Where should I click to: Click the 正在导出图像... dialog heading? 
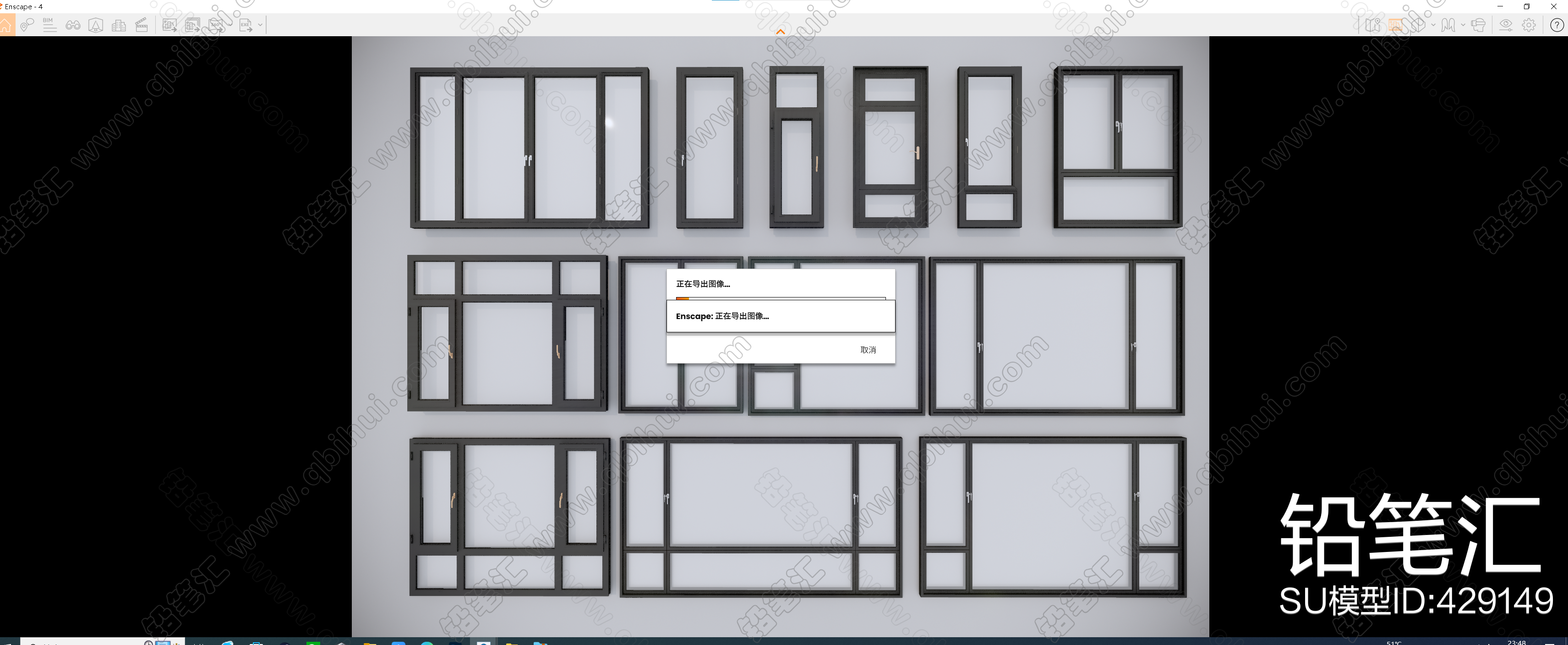click(702, 284)
